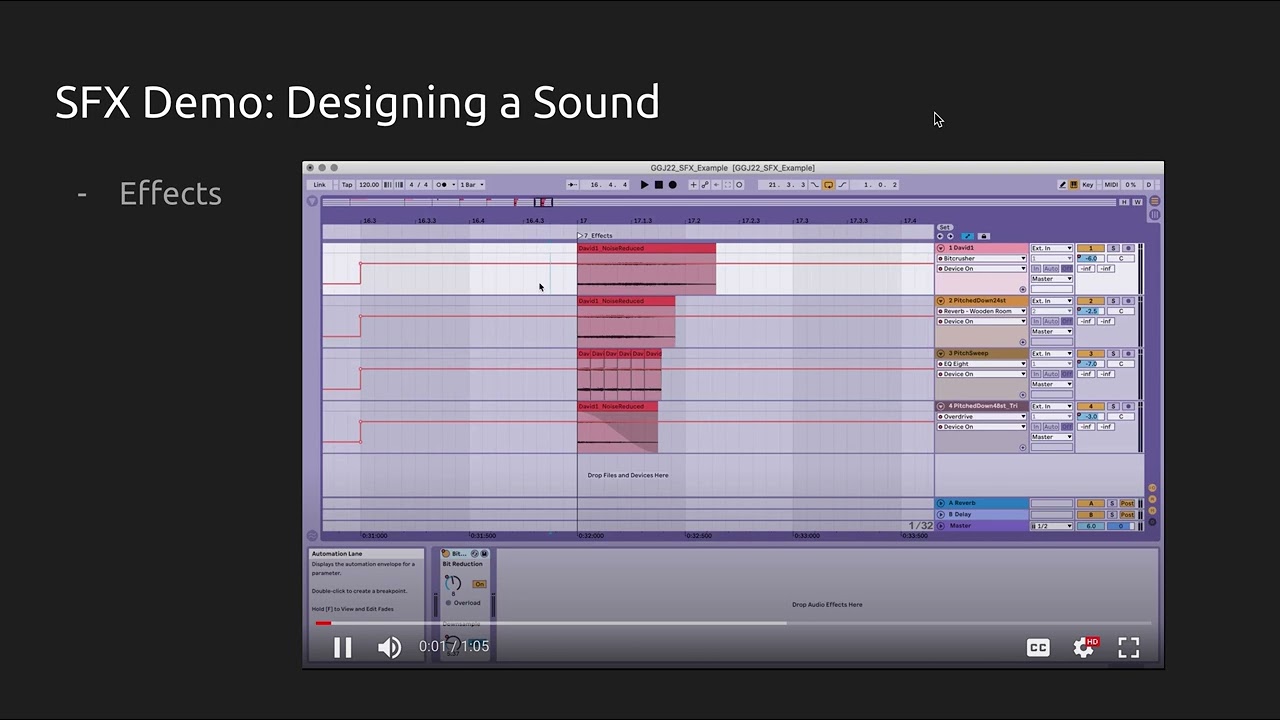Click the Set locator button
This screenshot has height=720, width=1280.
(x=945, y=228)
